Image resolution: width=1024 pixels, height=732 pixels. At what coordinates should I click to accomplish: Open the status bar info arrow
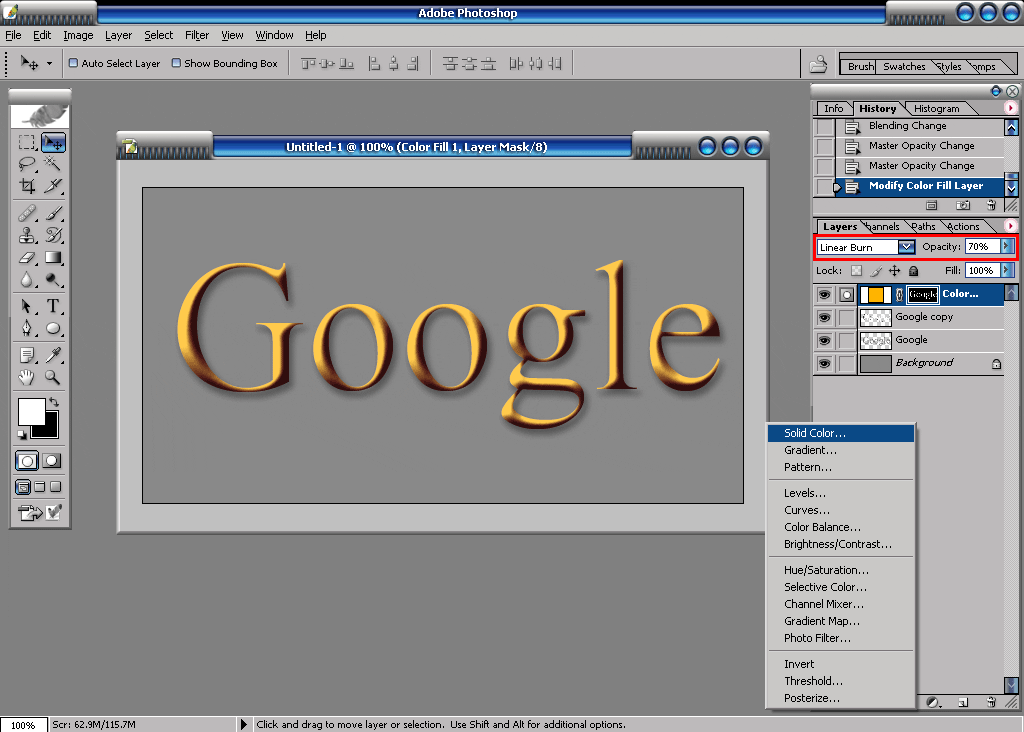244,724
